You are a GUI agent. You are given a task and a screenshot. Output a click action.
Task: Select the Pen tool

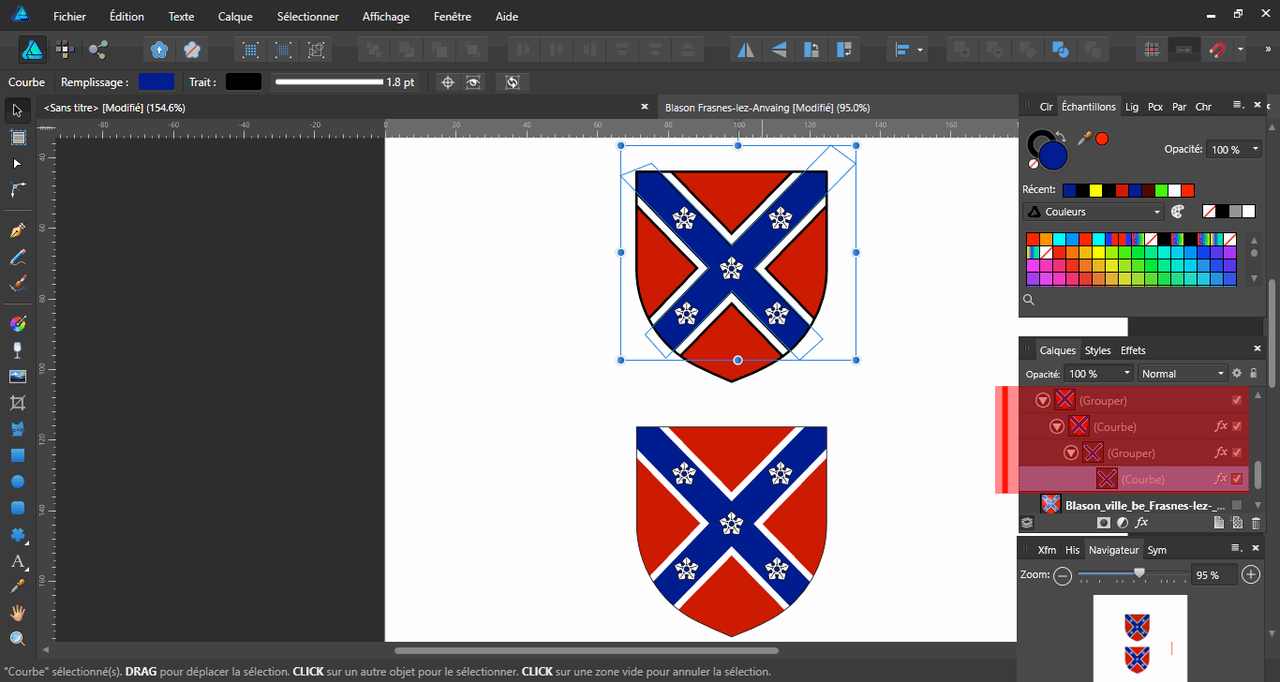coord(17,231)
